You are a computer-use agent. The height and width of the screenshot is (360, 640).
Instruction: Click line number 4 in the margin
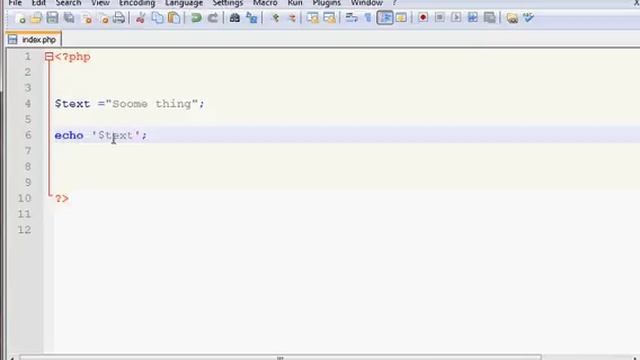(27, 104)
